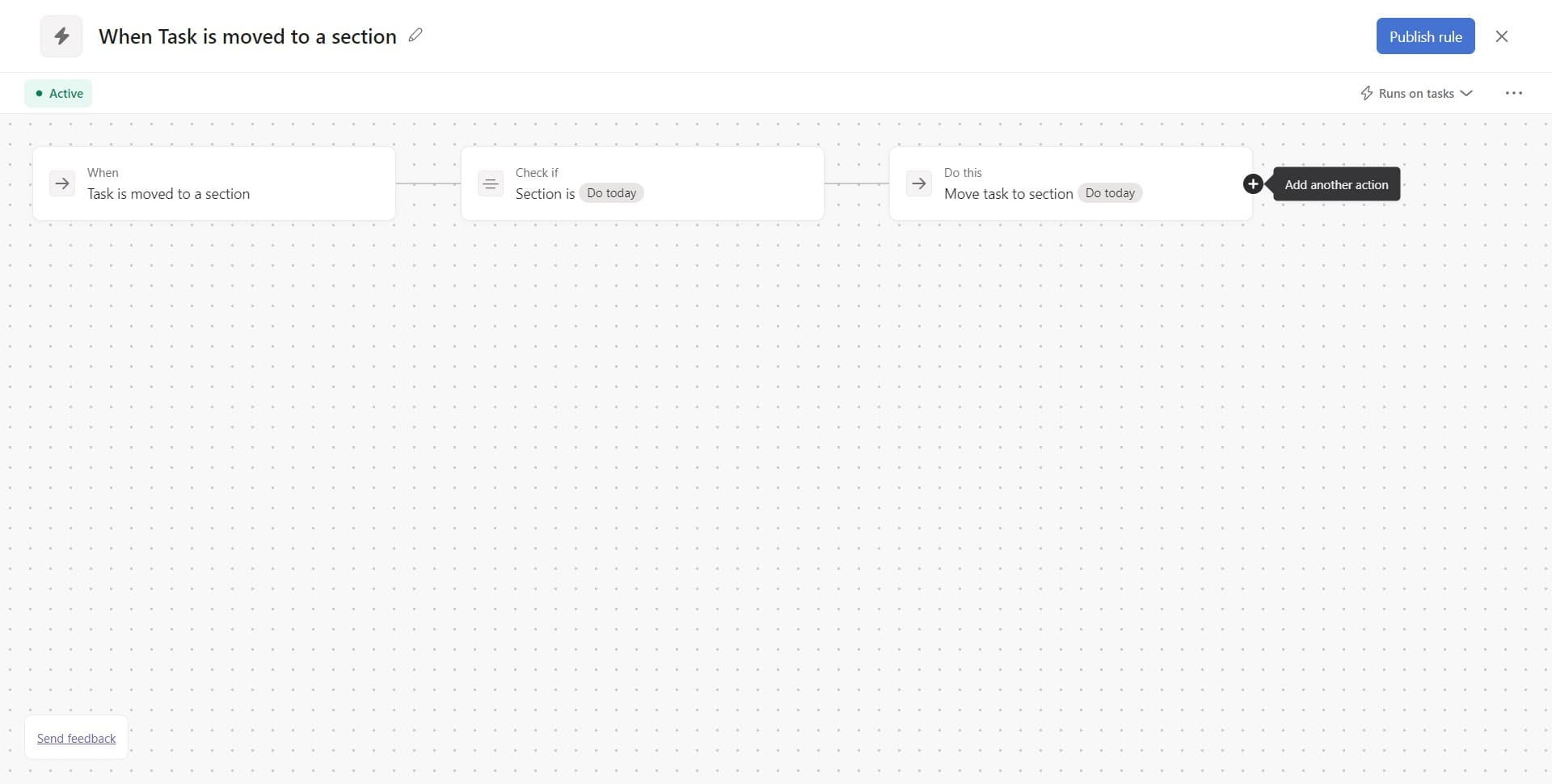Open the 'Check if' condition card
The width and height of the screenshot is (1552, 784).
(643, 183)
